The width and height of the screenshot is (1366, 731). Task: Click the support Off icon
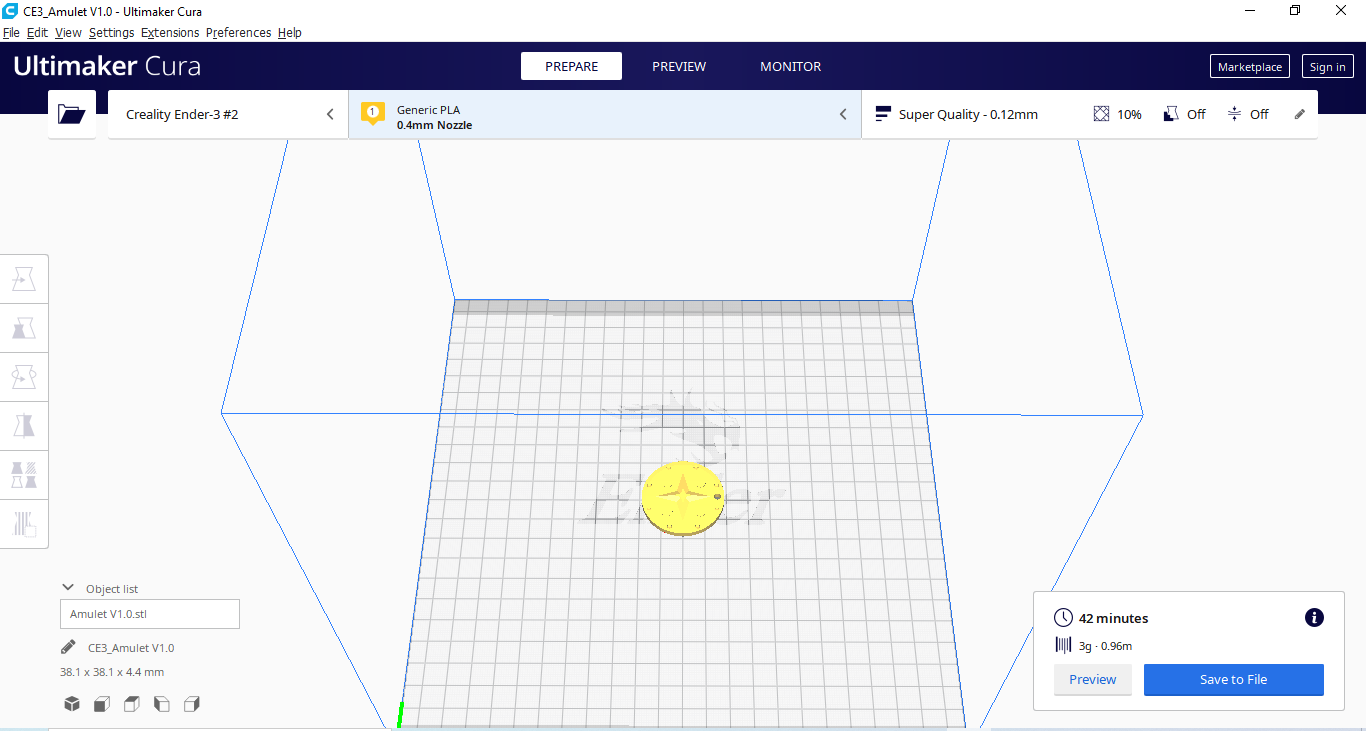click(x=1171, y=114)
